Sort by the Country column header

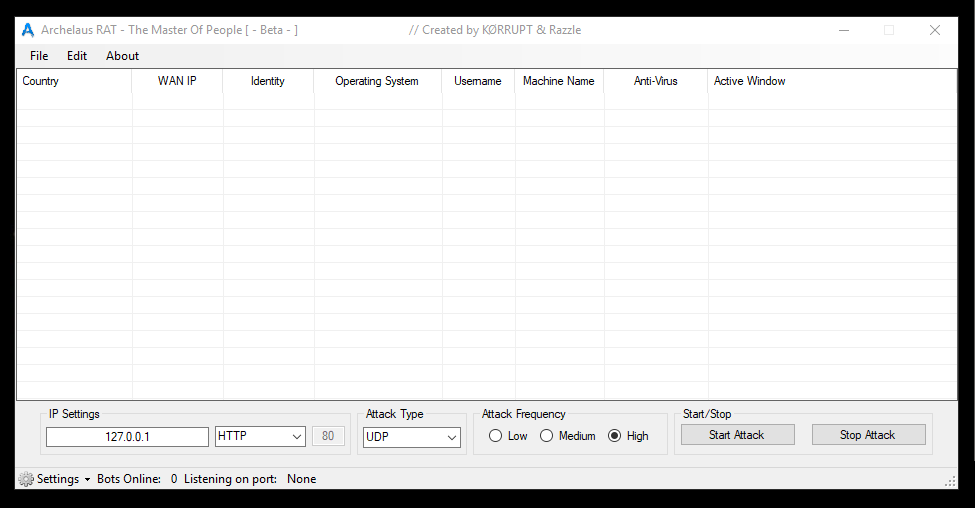pos(74,81)
